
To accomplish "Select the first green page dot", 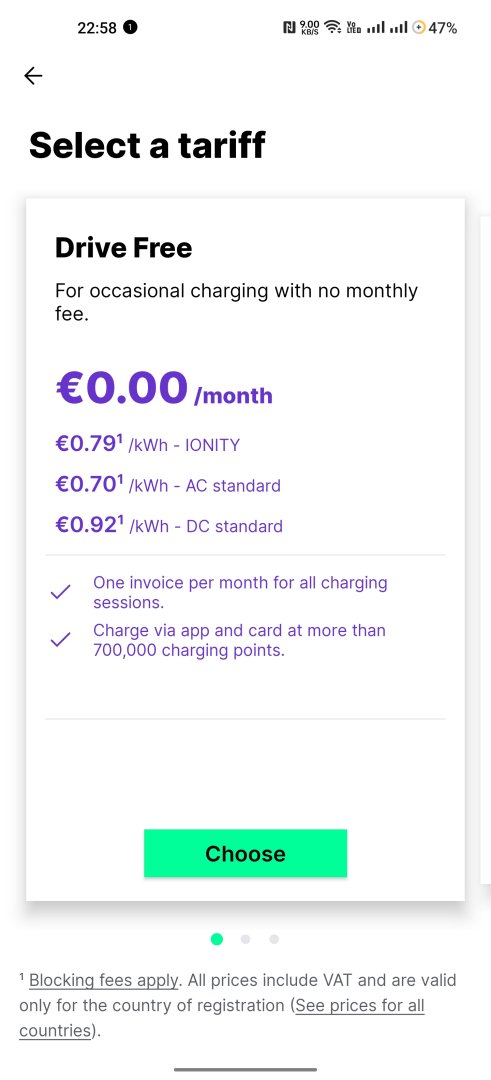I will pyautogui.click(x=217, y=939).
